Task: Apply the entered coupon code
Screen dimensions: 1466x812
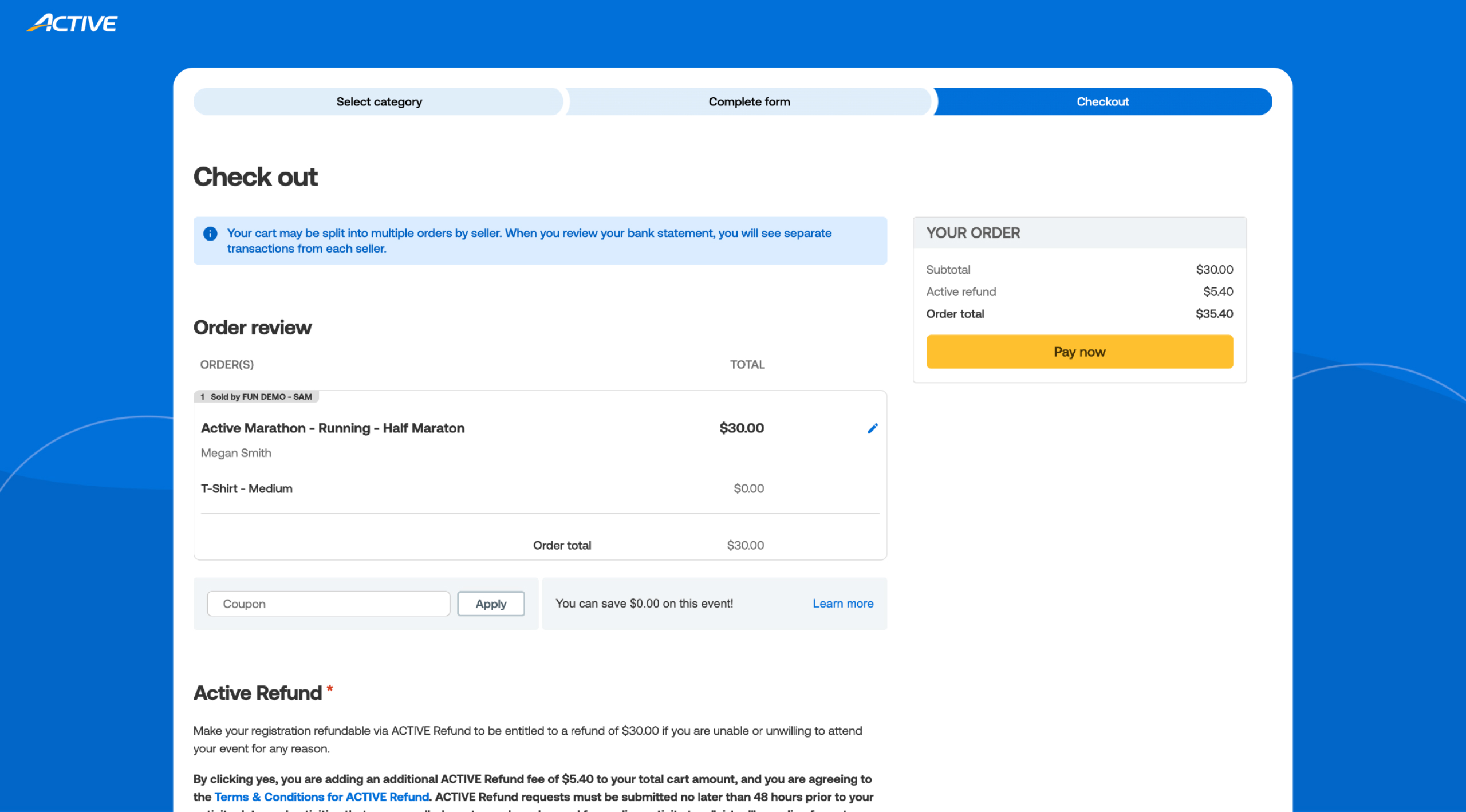Action: tap(491, 603)
